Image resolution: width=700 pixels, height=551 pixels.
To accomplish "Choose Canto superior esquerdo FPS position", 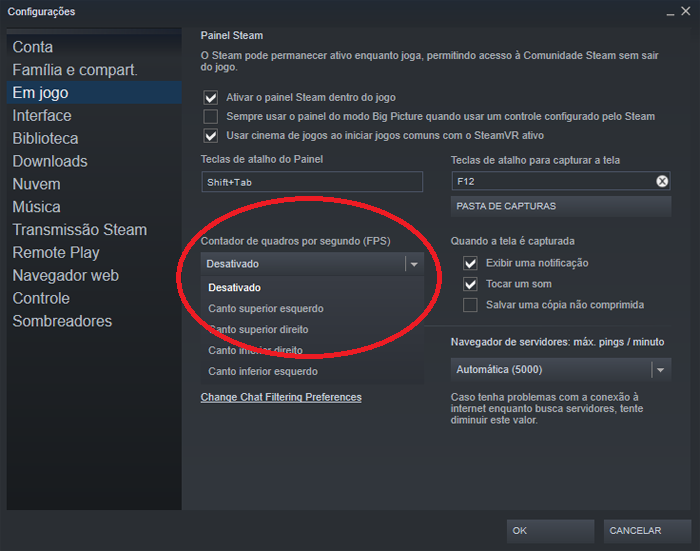I will coord(312,309).
